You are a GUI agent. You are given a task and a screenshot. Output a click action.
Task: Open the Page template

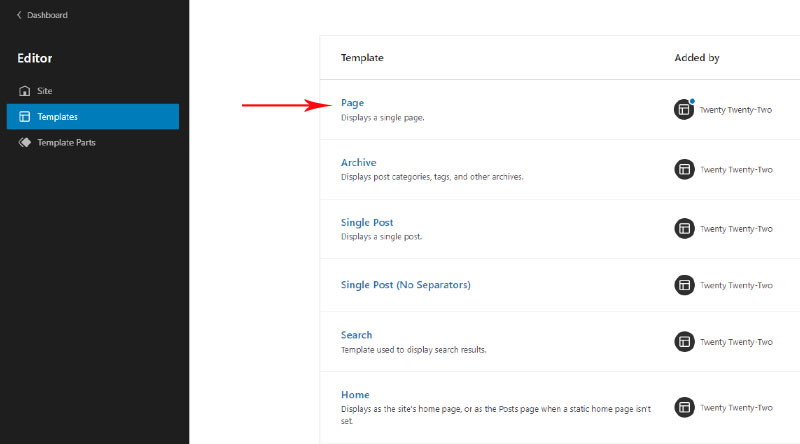pyautogui.click(x=353, y=103)
